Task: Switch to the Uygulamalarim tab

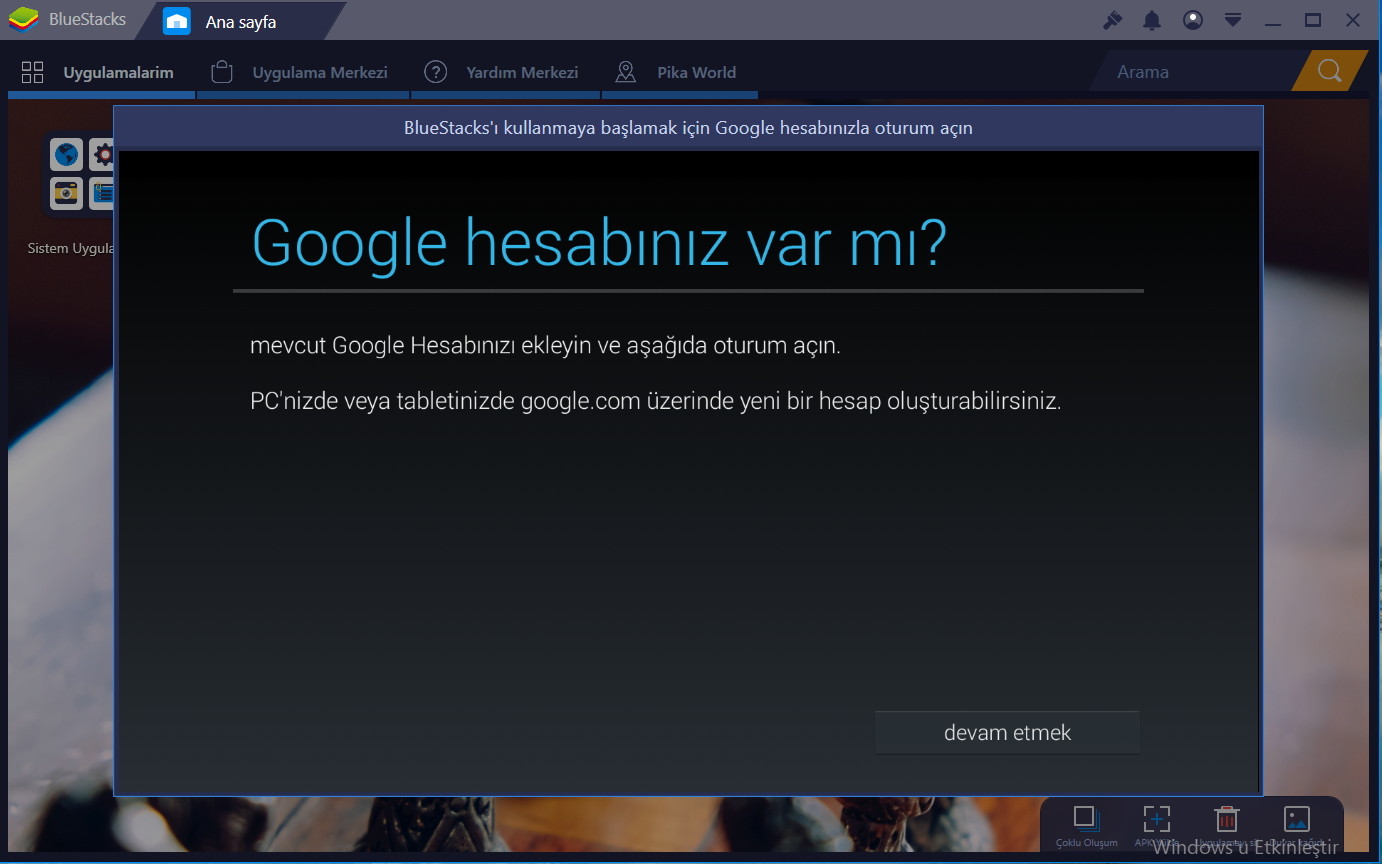Action: (100, 72)
